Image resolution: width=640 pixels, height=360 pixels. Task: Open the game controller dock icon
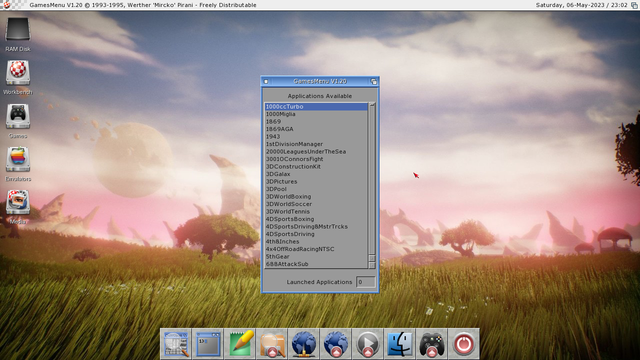(x=431, y=344)
